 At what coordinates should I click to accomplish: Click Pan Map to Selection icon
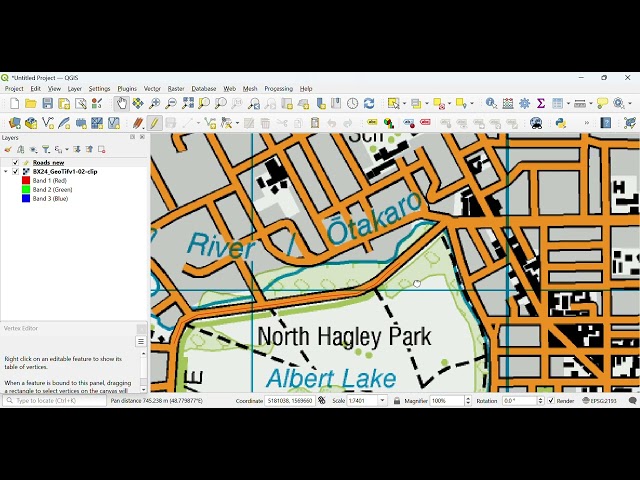click(x=138, y=104)
